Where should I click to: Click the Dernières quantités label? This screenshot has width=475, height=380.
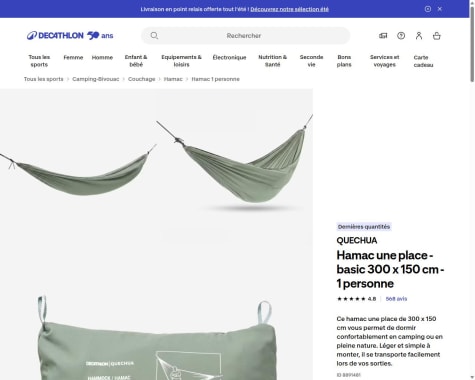coord(364,227)
